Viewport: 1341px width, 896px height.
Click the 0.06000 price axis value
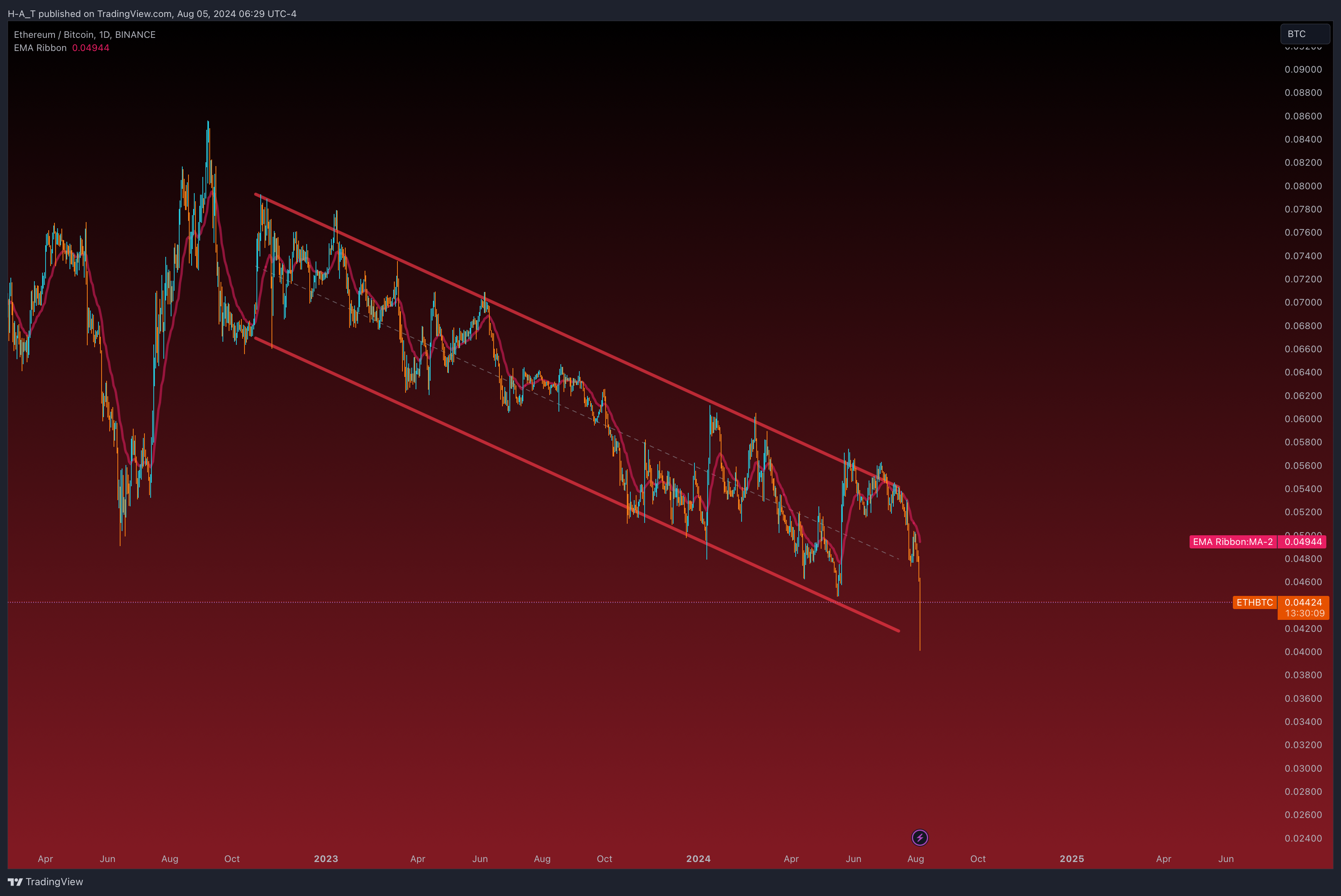pyautogui.click(x=1303, y=419)
